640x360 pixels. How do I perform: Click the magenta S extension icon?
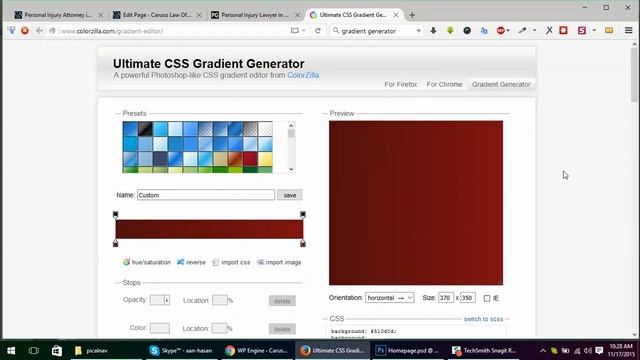(582, 31)
